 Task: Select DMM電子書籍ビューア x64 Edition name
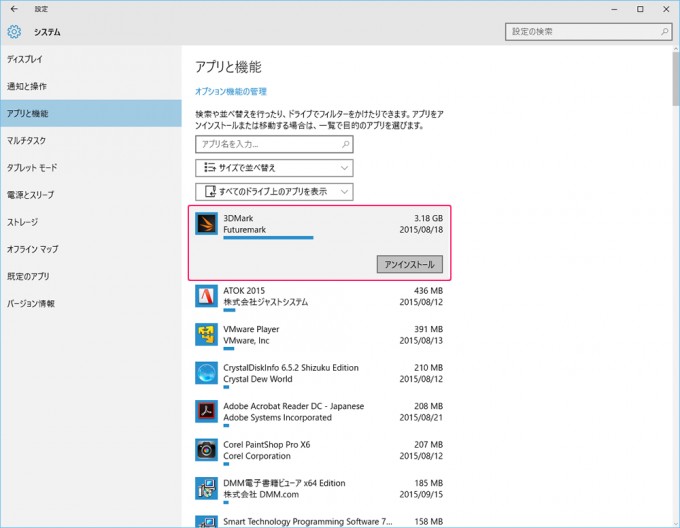(284, 483)
